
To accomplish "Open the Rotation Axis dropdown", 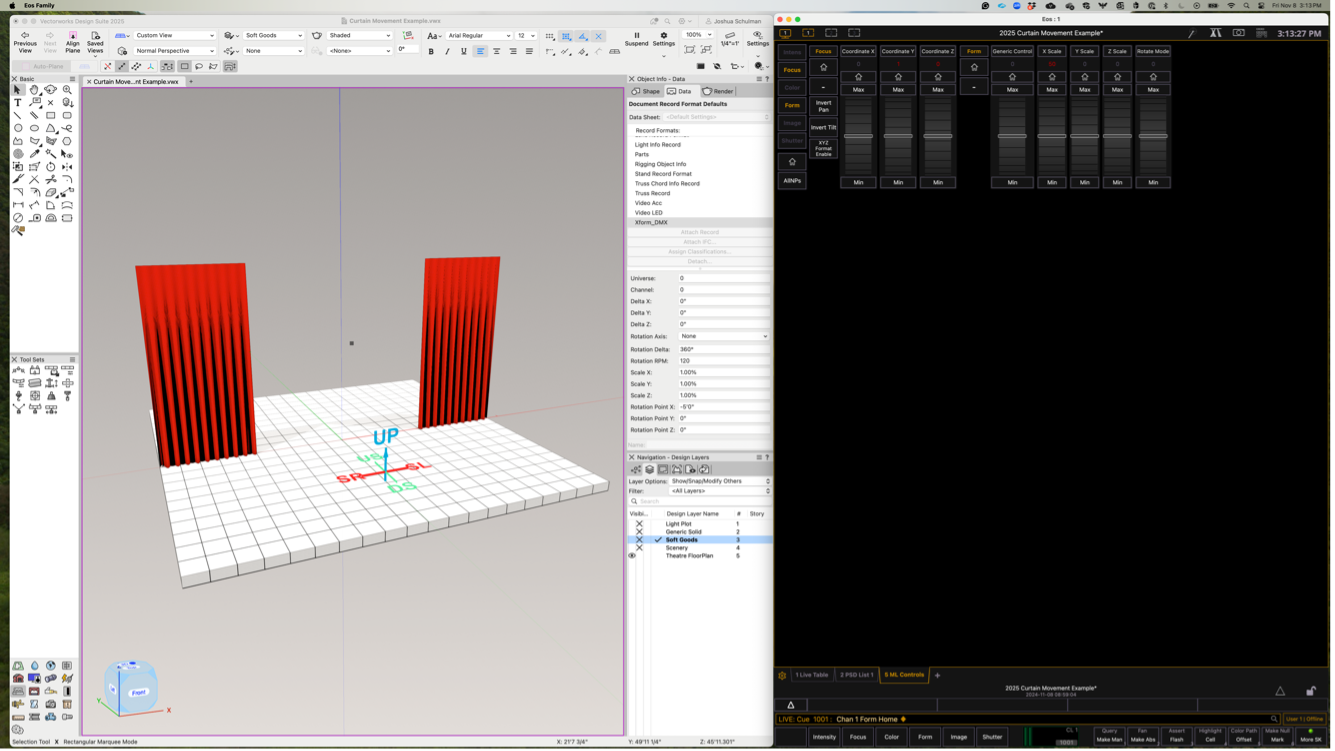I will [723, 336].
